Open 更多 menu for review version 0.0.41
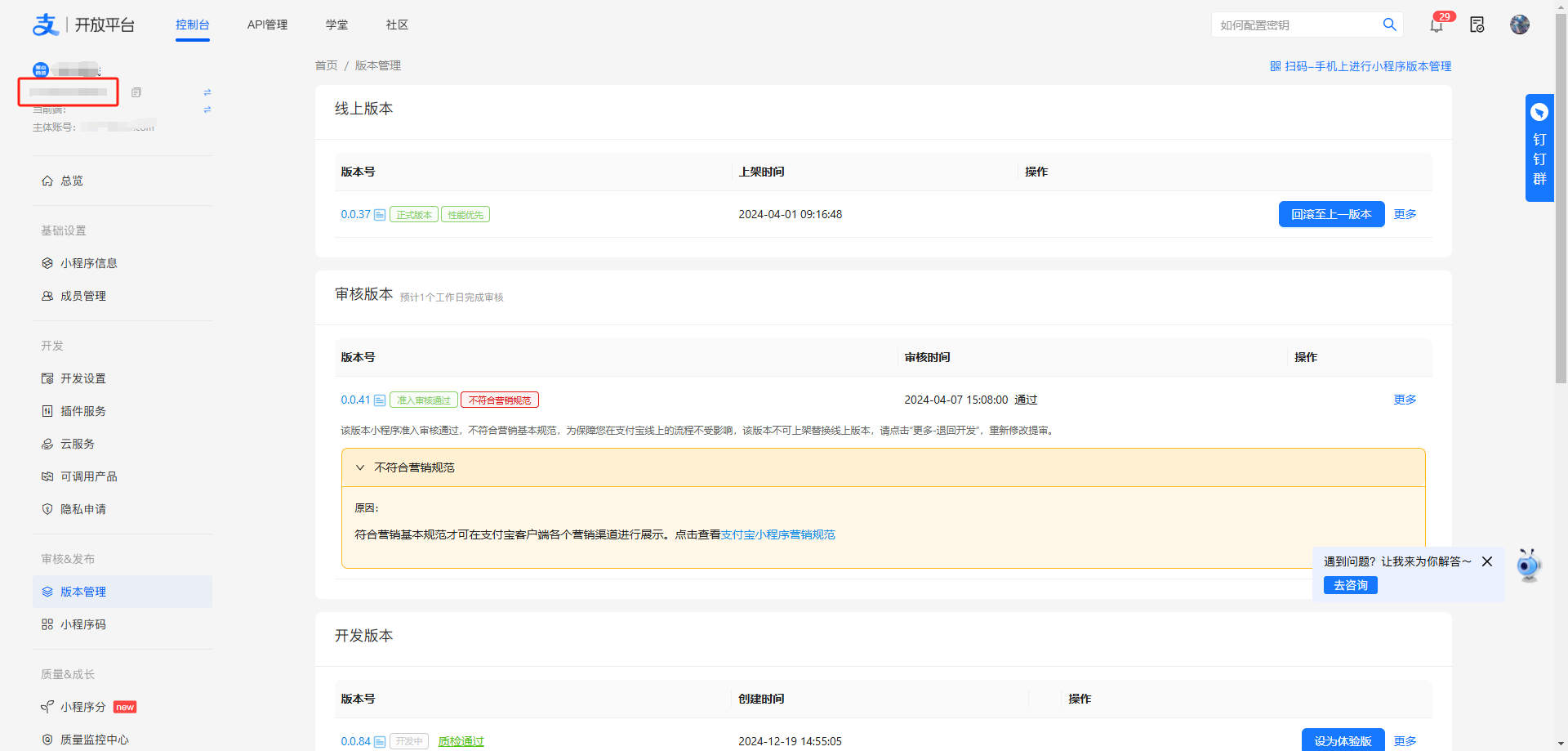 [x=1405, y=400]
